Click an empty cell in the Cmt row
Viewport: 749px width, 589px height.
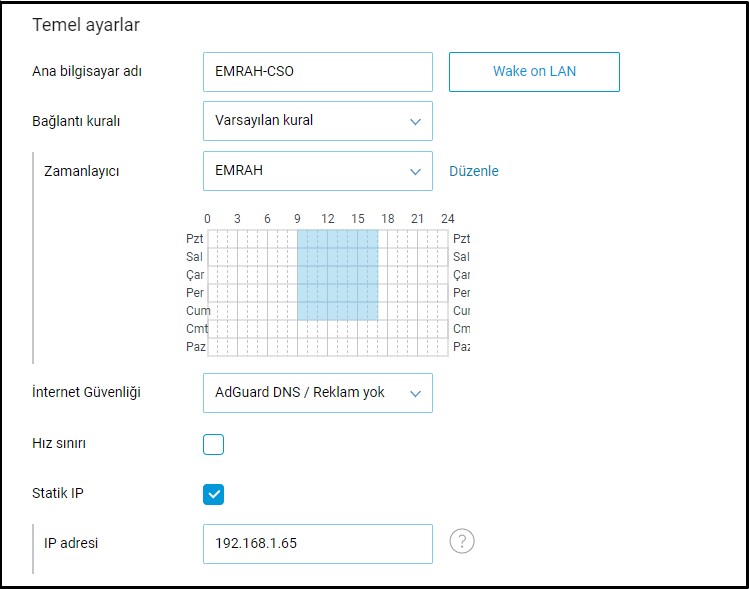point(337,329)
